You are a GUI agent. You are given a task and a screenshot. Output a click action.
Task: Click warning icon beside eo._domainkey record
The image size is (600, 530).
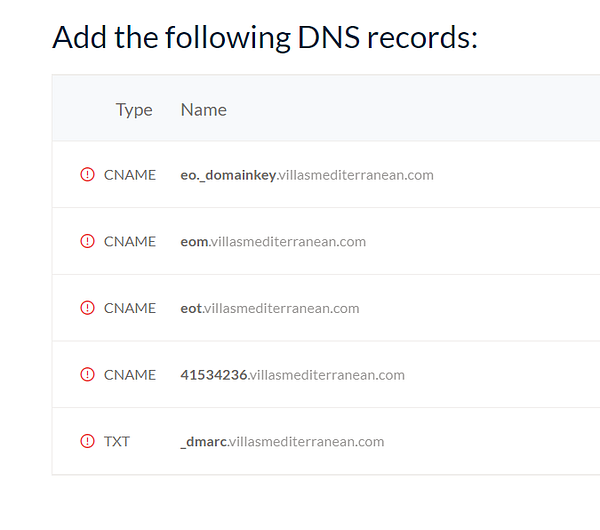coord(87,175)
